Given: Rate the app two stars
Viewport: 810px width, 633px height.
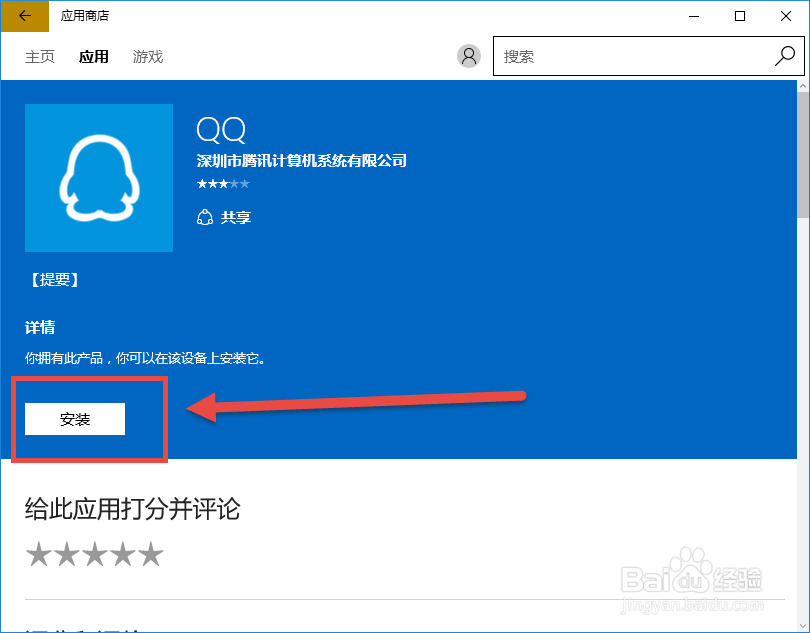Looking at the screenshot, I should click(x=67, y=554).
